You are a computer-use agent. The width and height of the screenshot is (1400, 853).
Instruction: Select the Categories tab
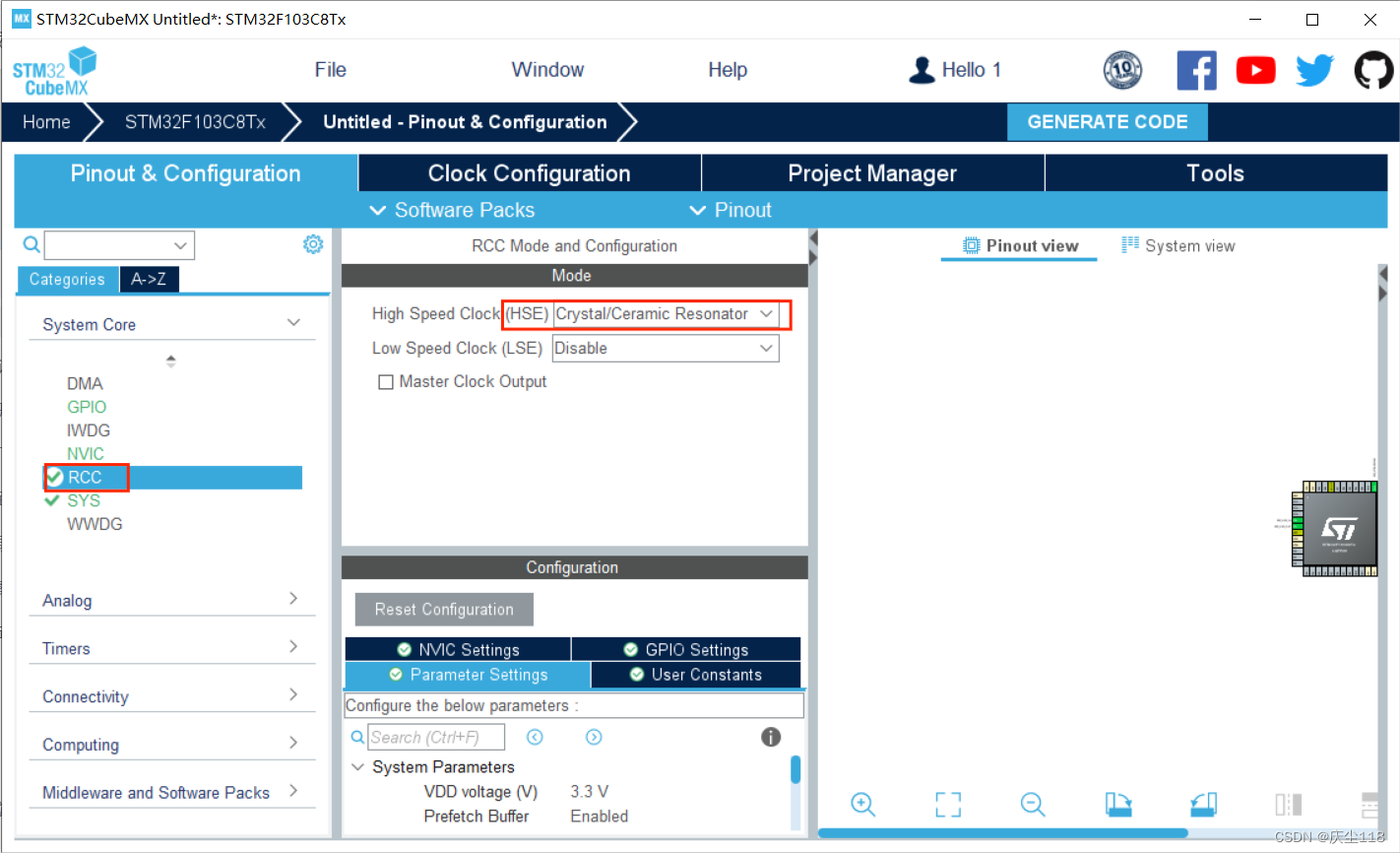click(67, 280)
